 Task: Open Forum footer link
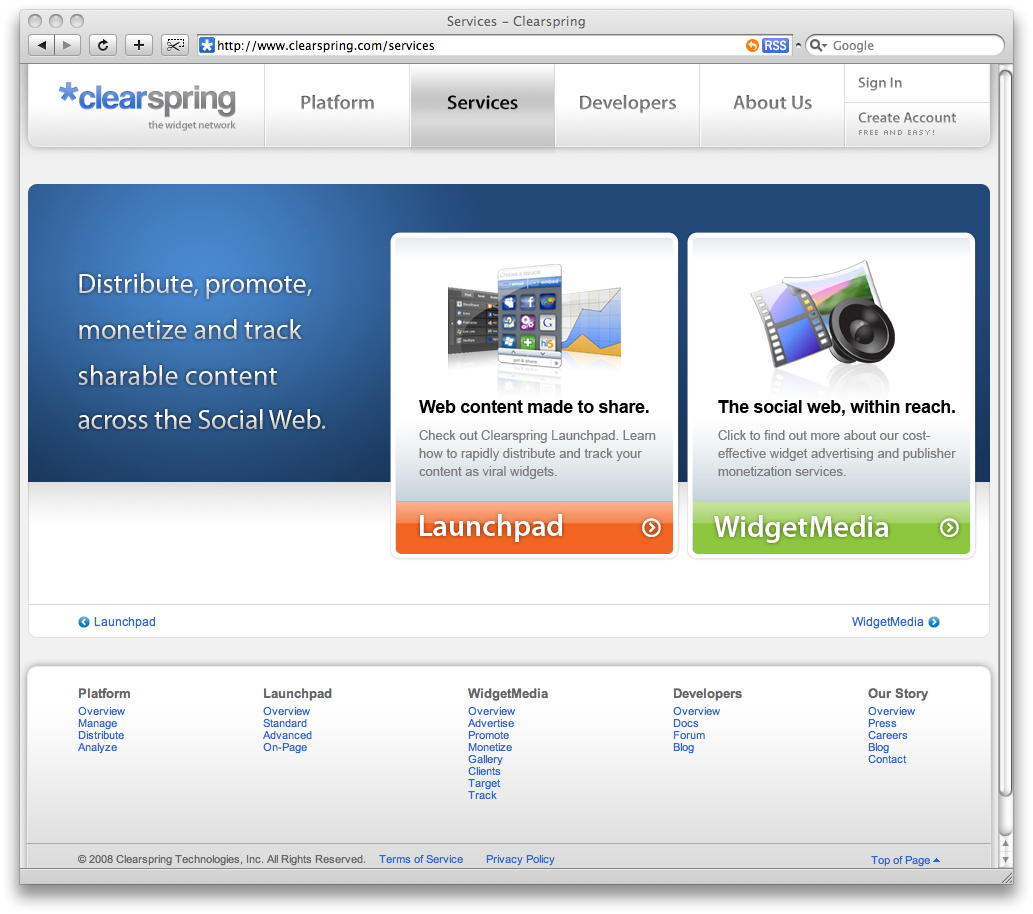coord(688,735)
